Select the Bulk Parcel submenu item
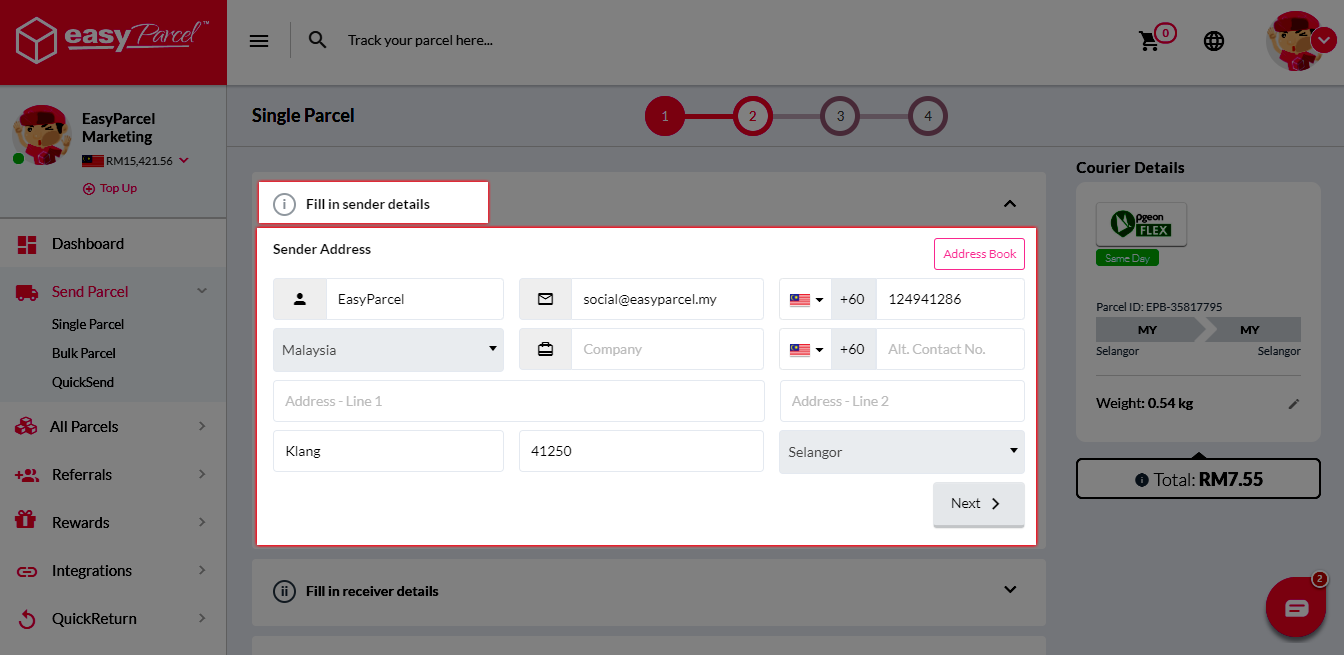 tap(84, 353)
